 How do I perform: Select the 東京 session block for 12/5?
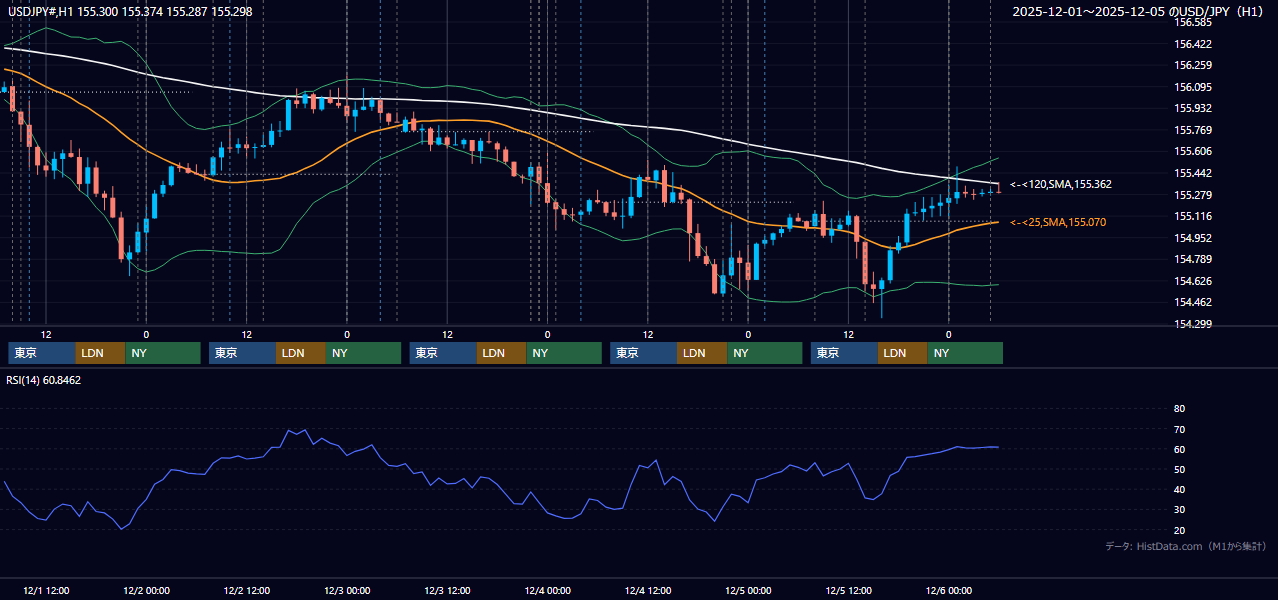click(x=845, y=353)
